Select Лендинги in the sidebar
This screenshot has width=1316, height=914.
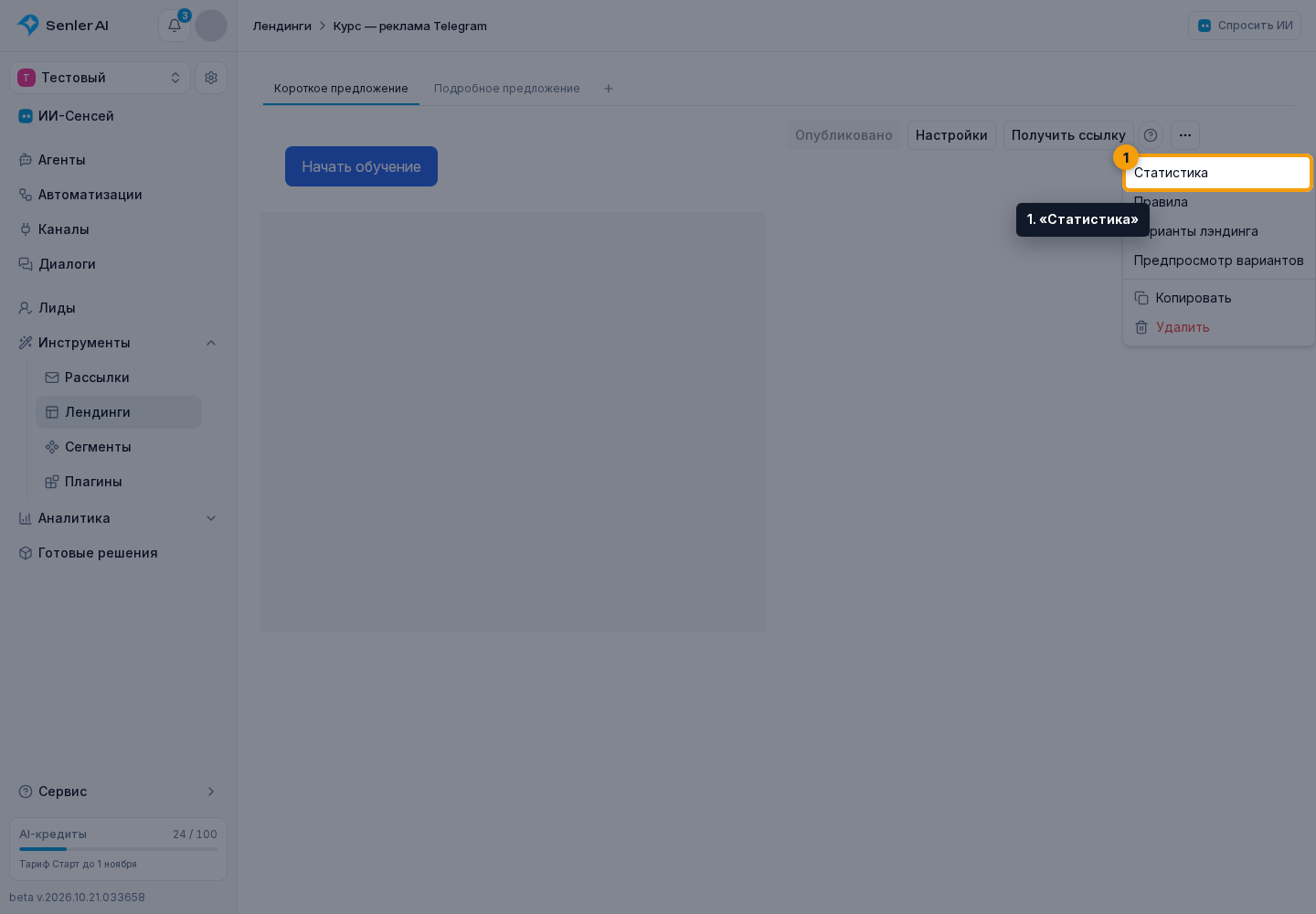[x=119, y=412]
